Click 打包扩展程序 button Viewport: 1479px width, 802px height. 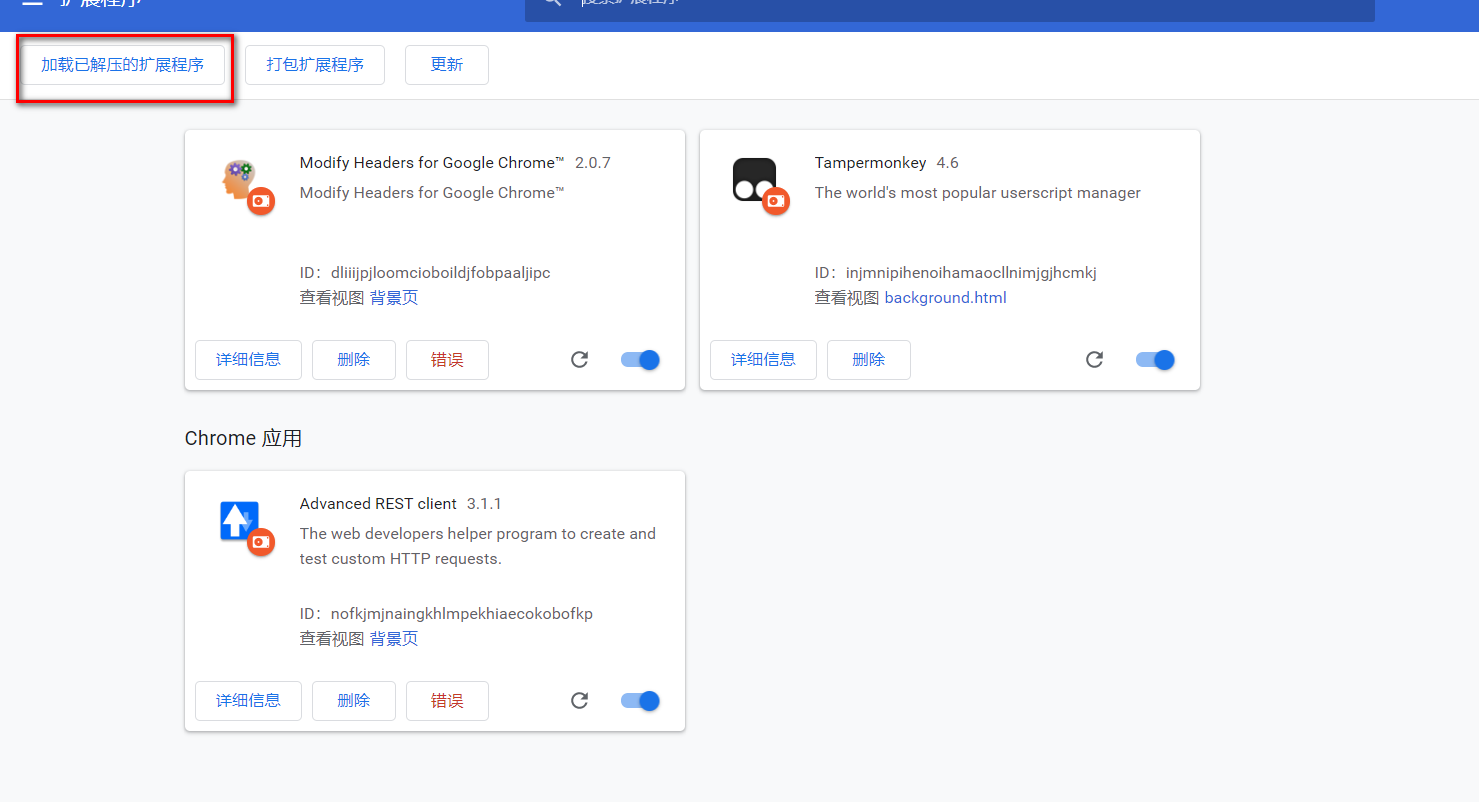pos(315,65)
